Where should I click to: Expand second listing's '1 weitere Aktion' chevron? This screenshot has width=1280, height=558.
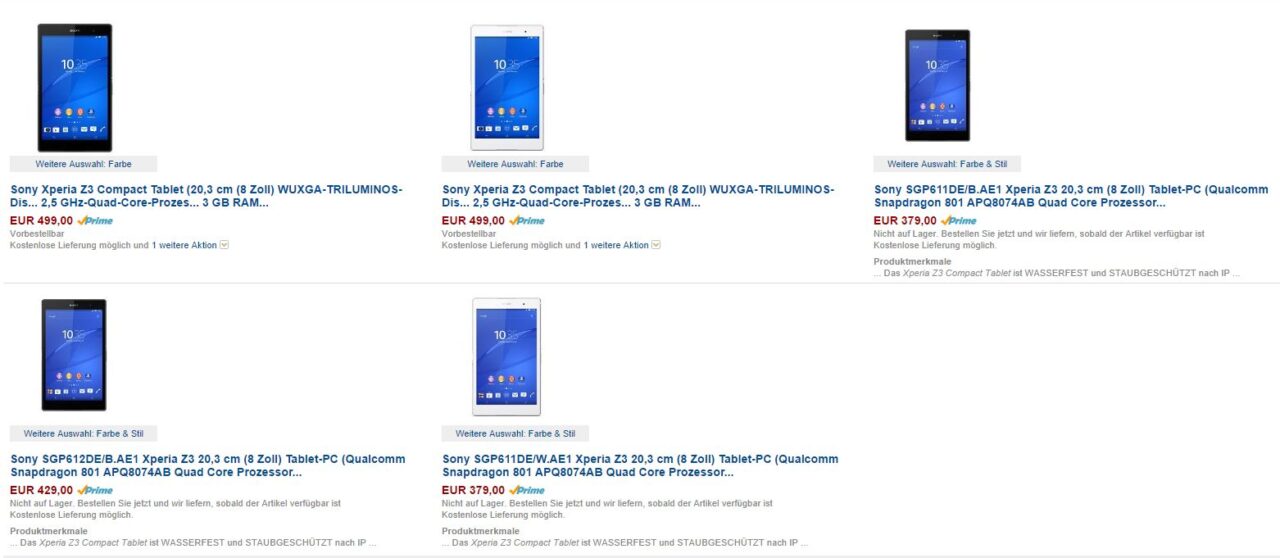(x=656, y=245)
